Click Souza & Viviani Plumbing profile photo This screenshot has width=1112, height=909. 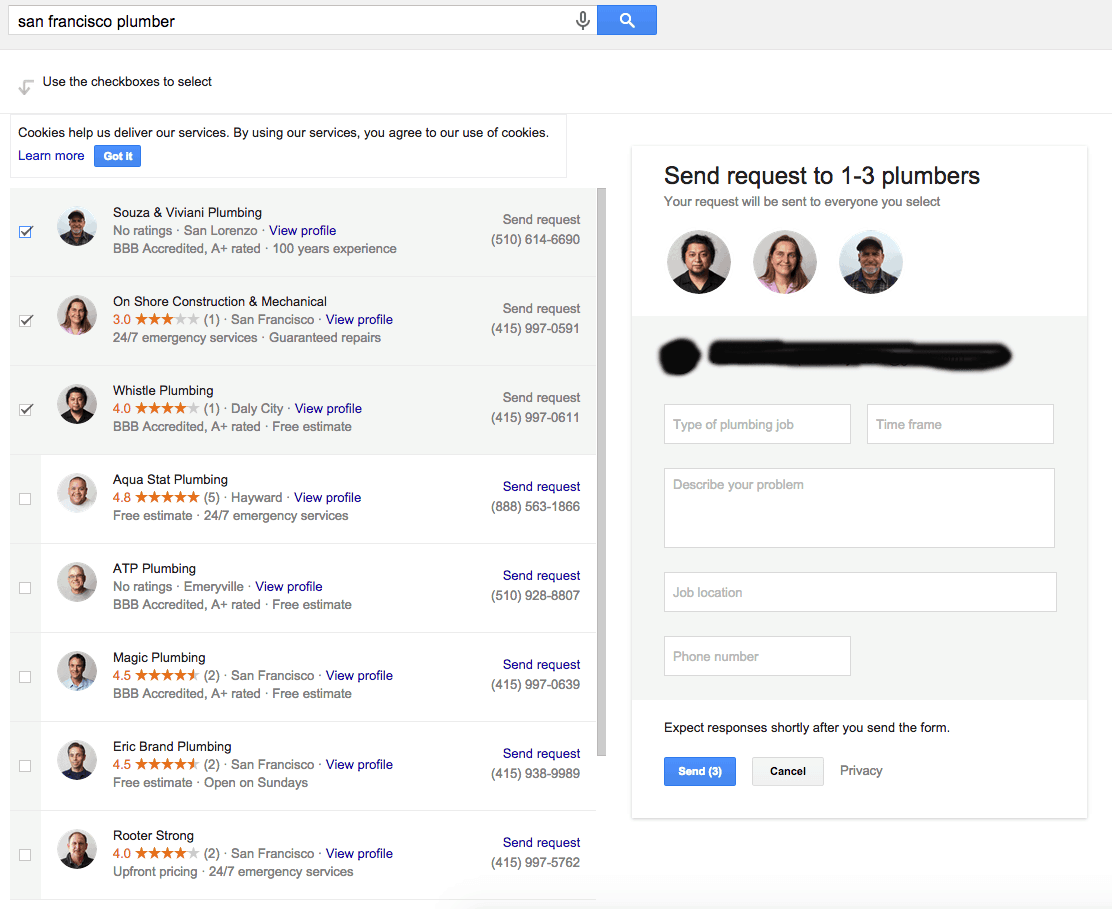(77, 228)
